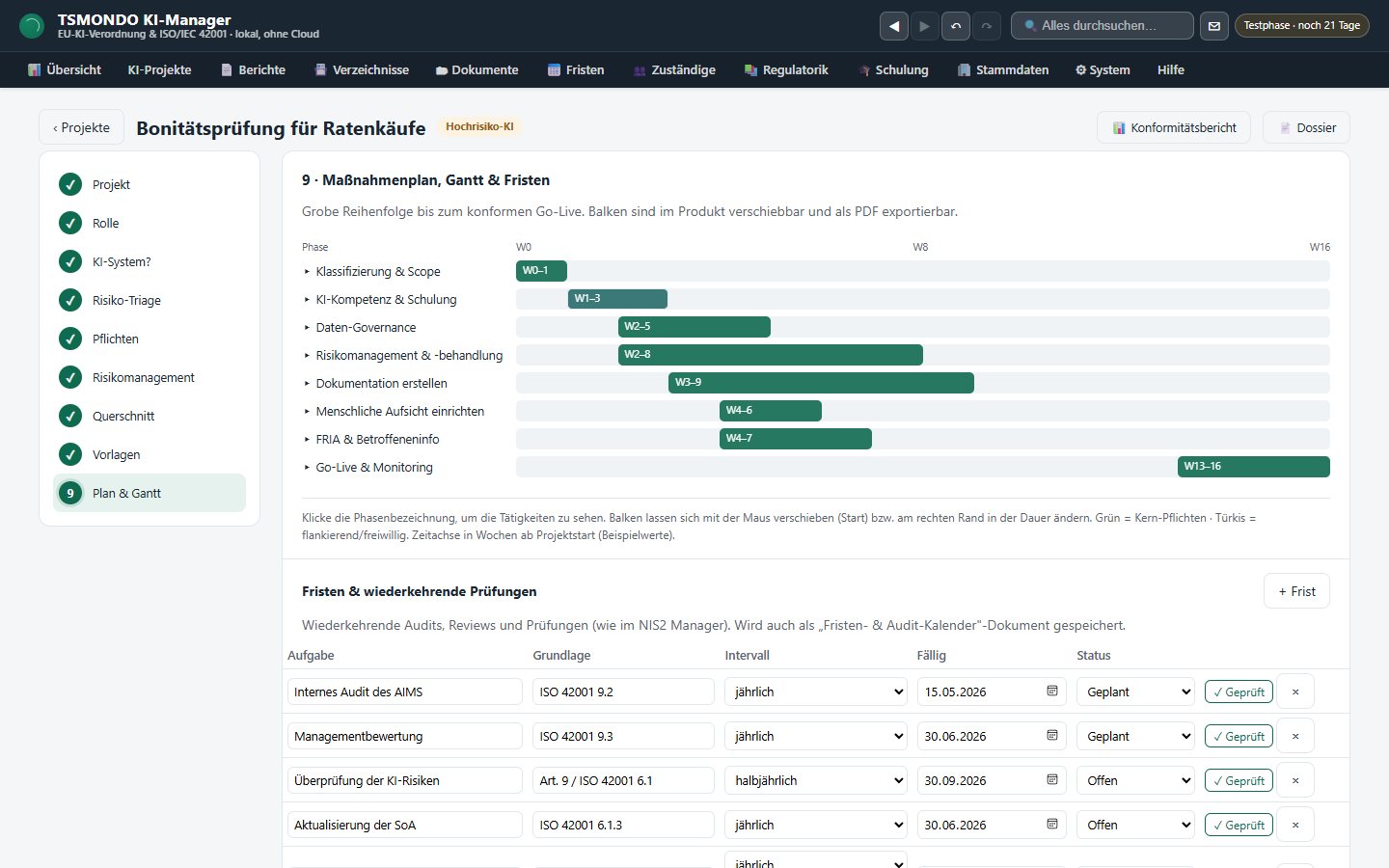
Task: Click the back navigation arrow icon
Action: coord(894,26)
